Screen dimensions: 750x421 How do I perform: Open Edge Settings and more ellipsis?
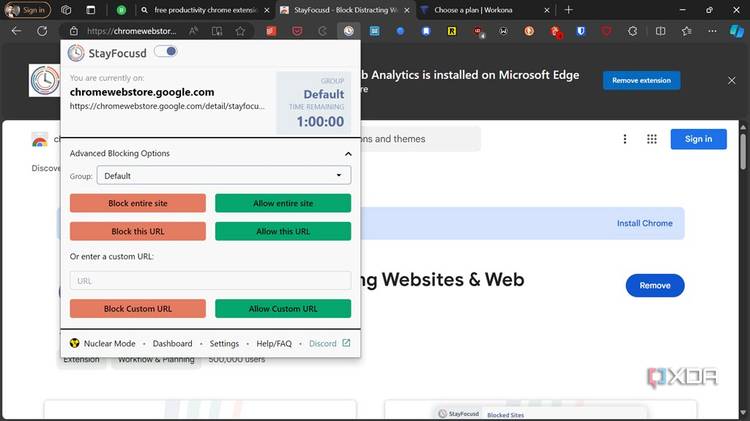(712, 31)
